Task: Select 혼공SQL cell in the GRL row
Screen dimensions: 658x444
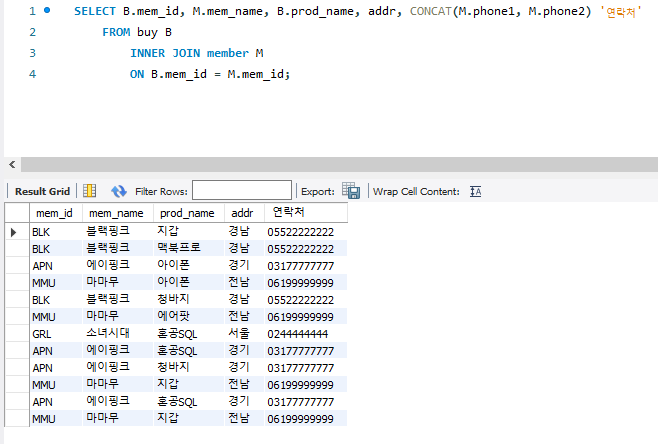Action: point(188,334)
